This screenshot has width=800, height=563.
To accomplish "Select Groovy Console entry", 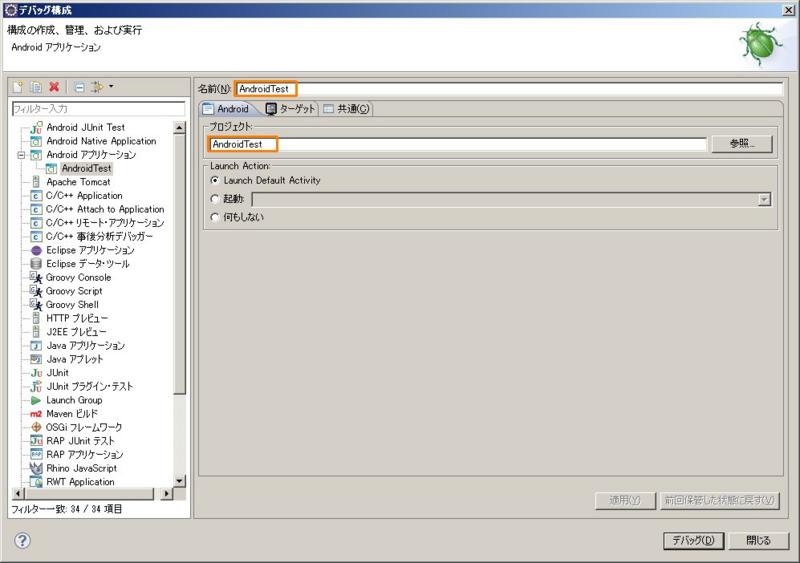I will pos(78,277).
